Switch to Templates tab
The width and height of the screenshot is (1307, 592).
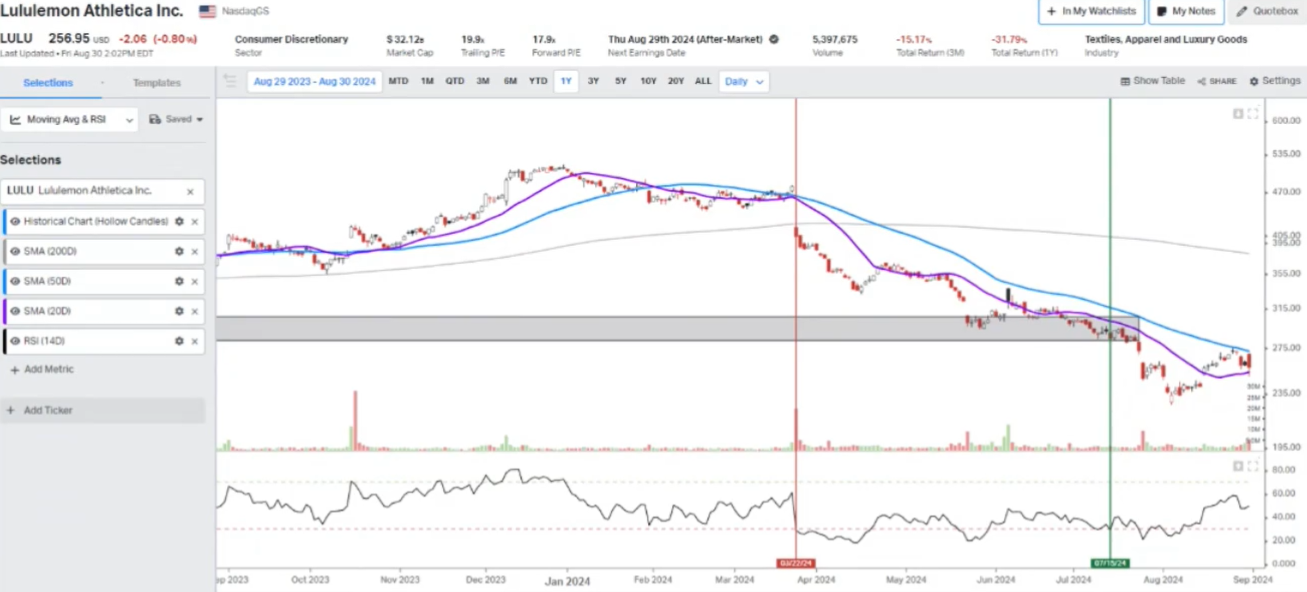click(x=157, y=82)
